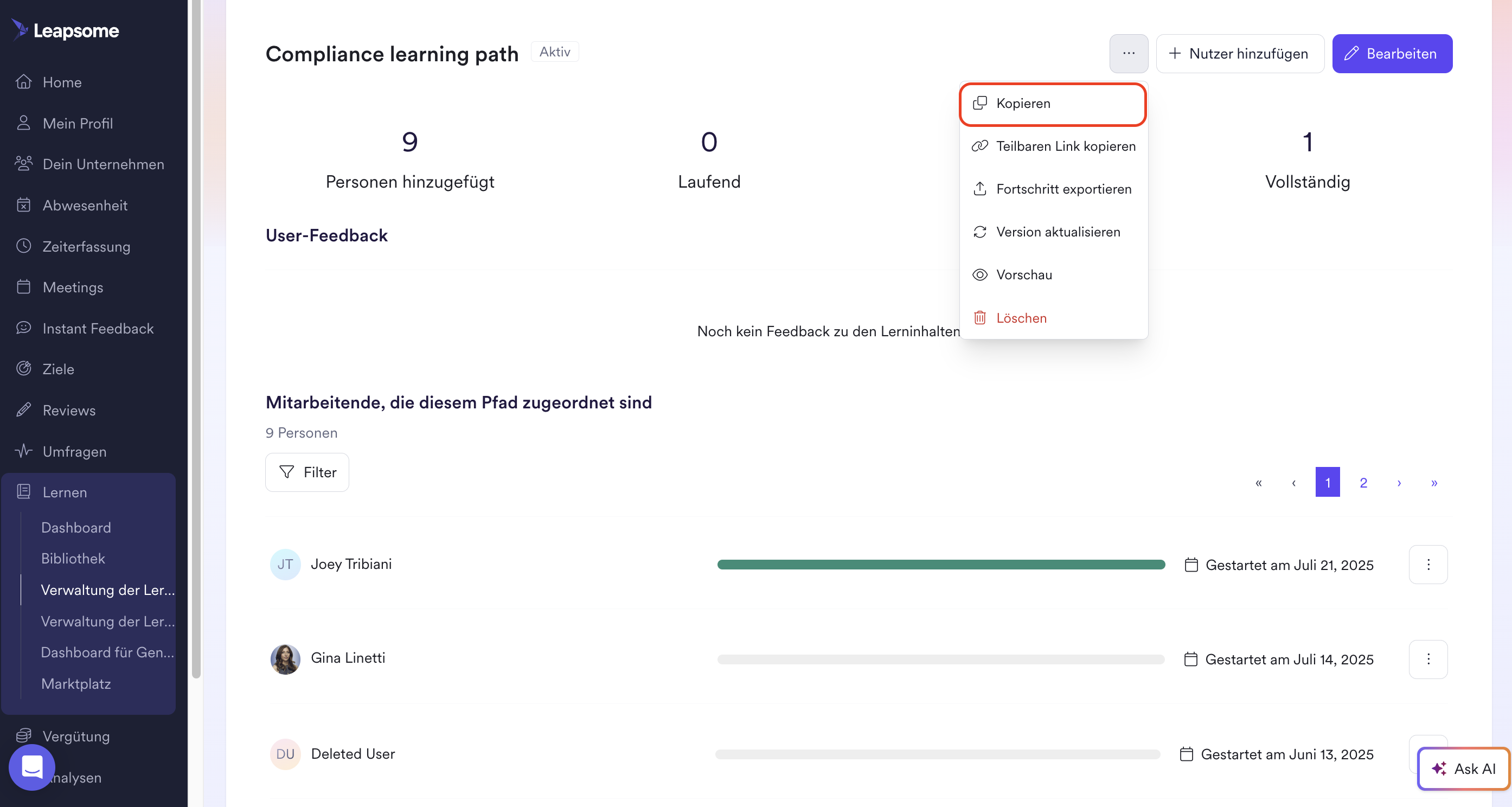This screenshot has width=1512, height=807.
Task: Open Gina Linetti's profile photo
Action: (x=285, y=658)
